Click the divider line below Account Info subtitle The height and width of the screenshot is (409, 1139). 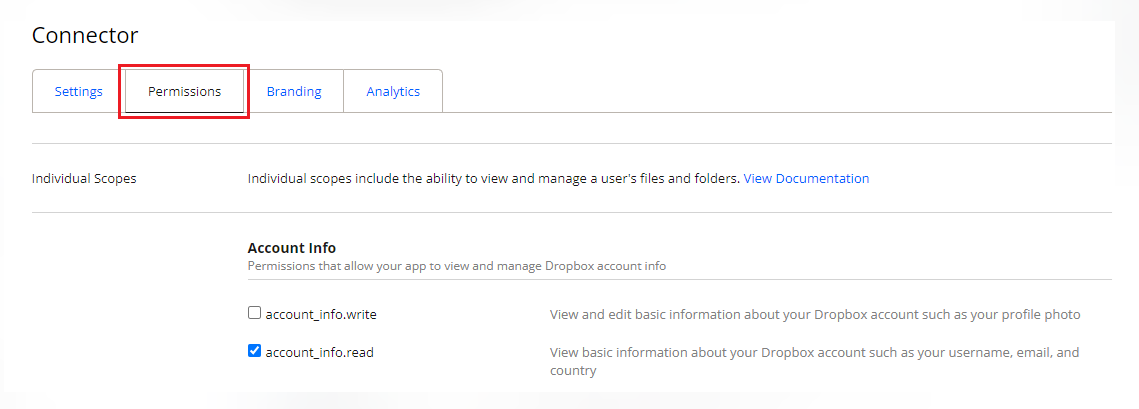679,280
